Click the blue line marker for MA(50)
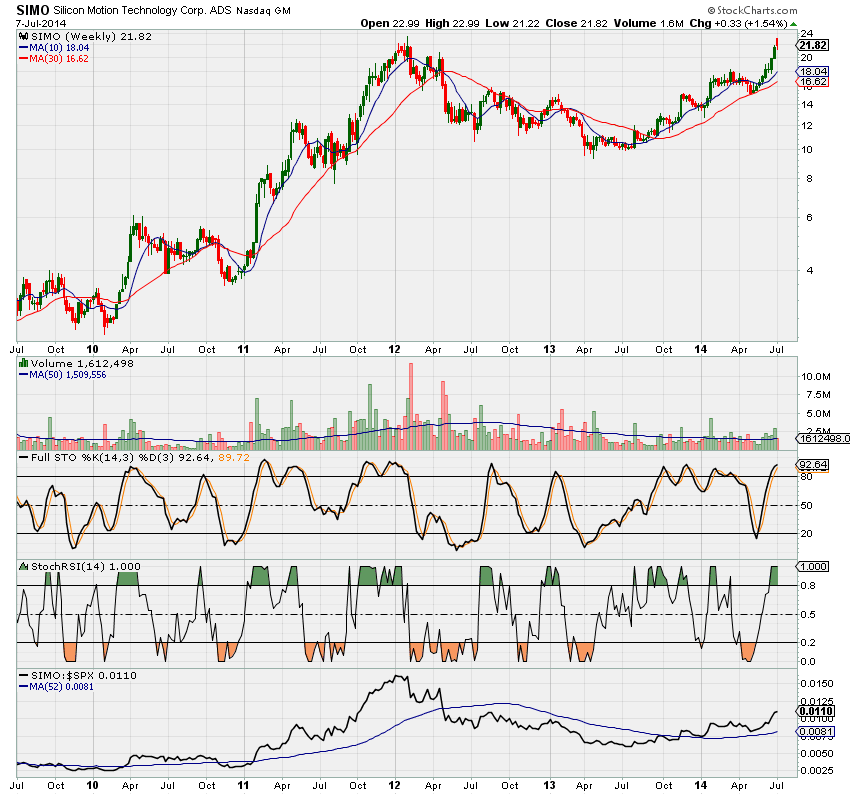850x795 pixels. point(23,374)
